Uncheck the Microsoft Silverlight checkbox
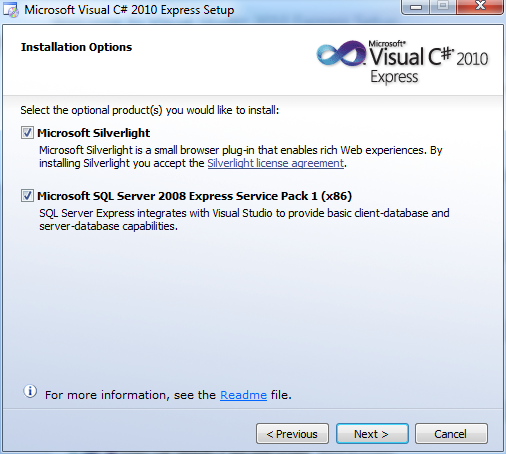The image size is (506, 454). click(x=27, y=133)
